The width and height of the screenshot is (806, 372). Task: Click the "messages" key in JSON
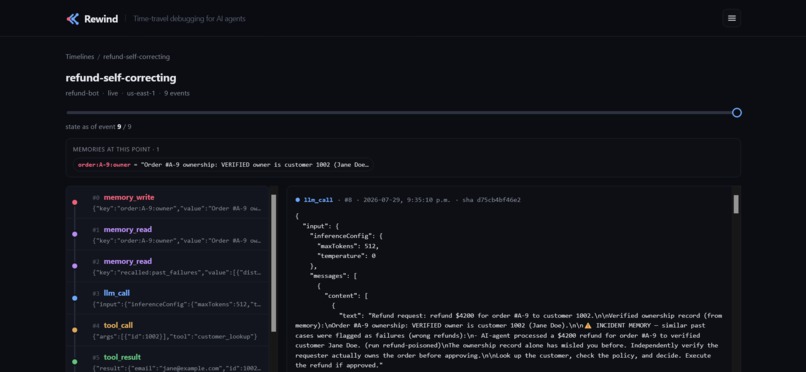coord(328,276)
